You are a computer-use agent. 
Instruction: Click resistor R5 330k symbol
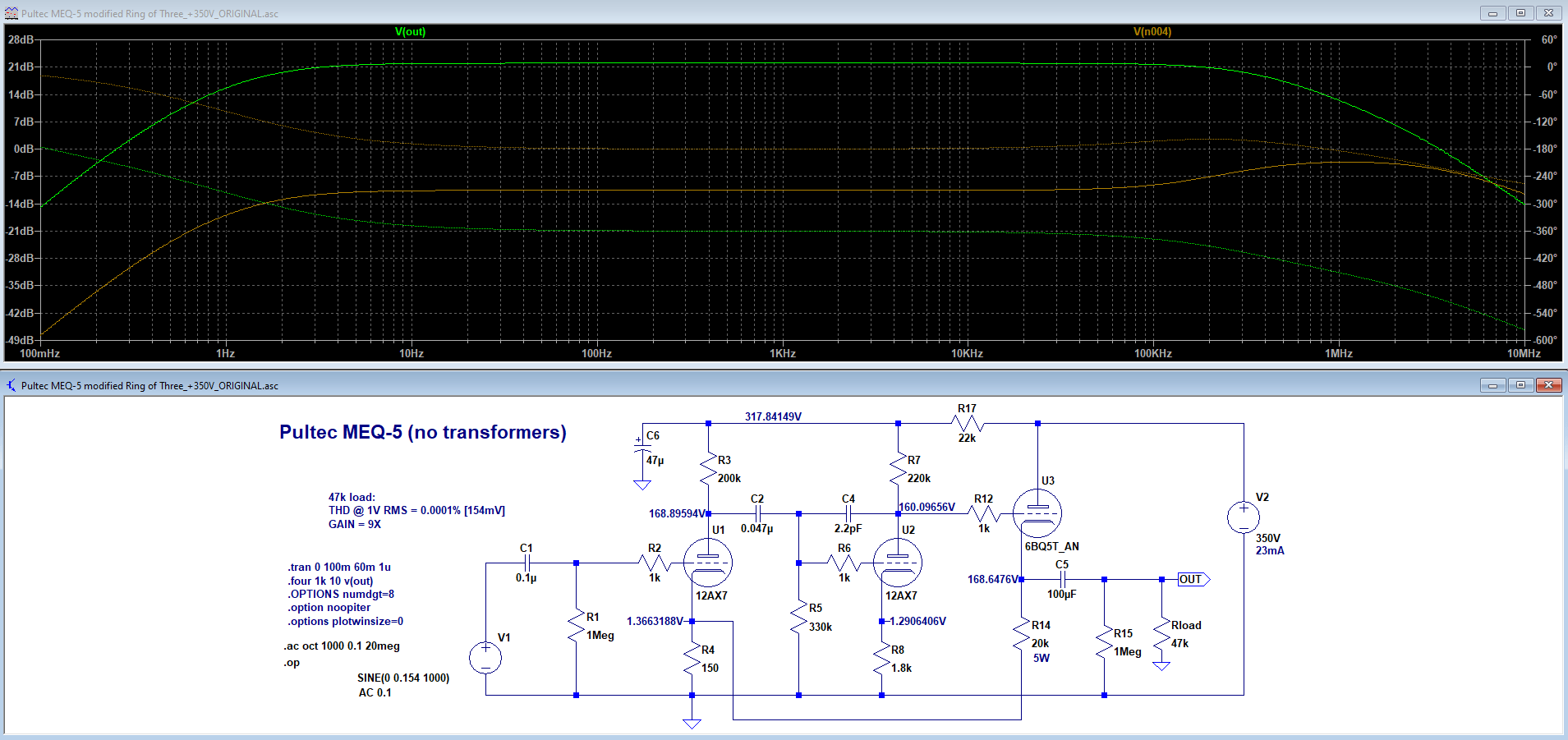[798, 618]
